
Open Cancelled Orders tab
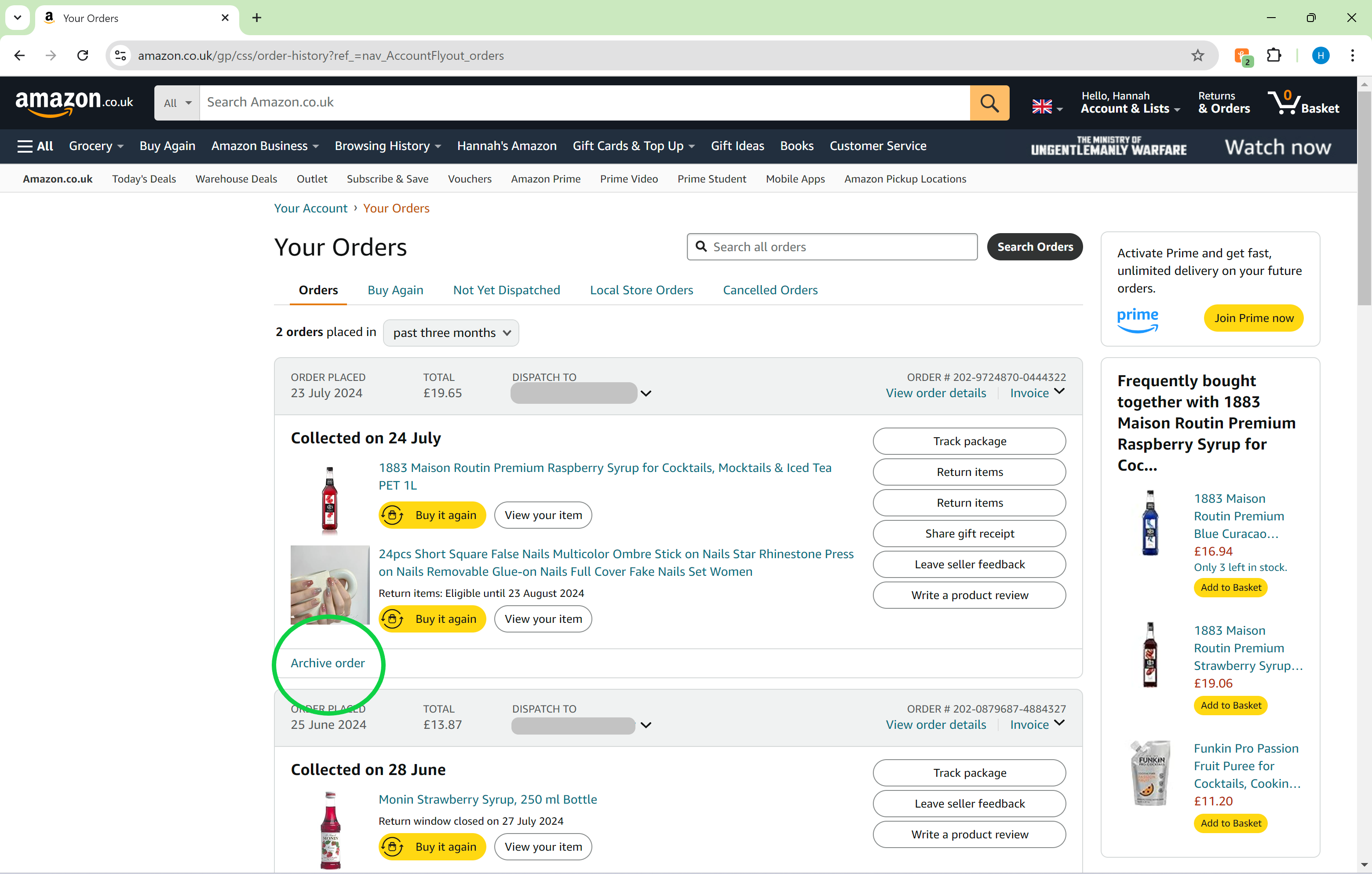770,290
